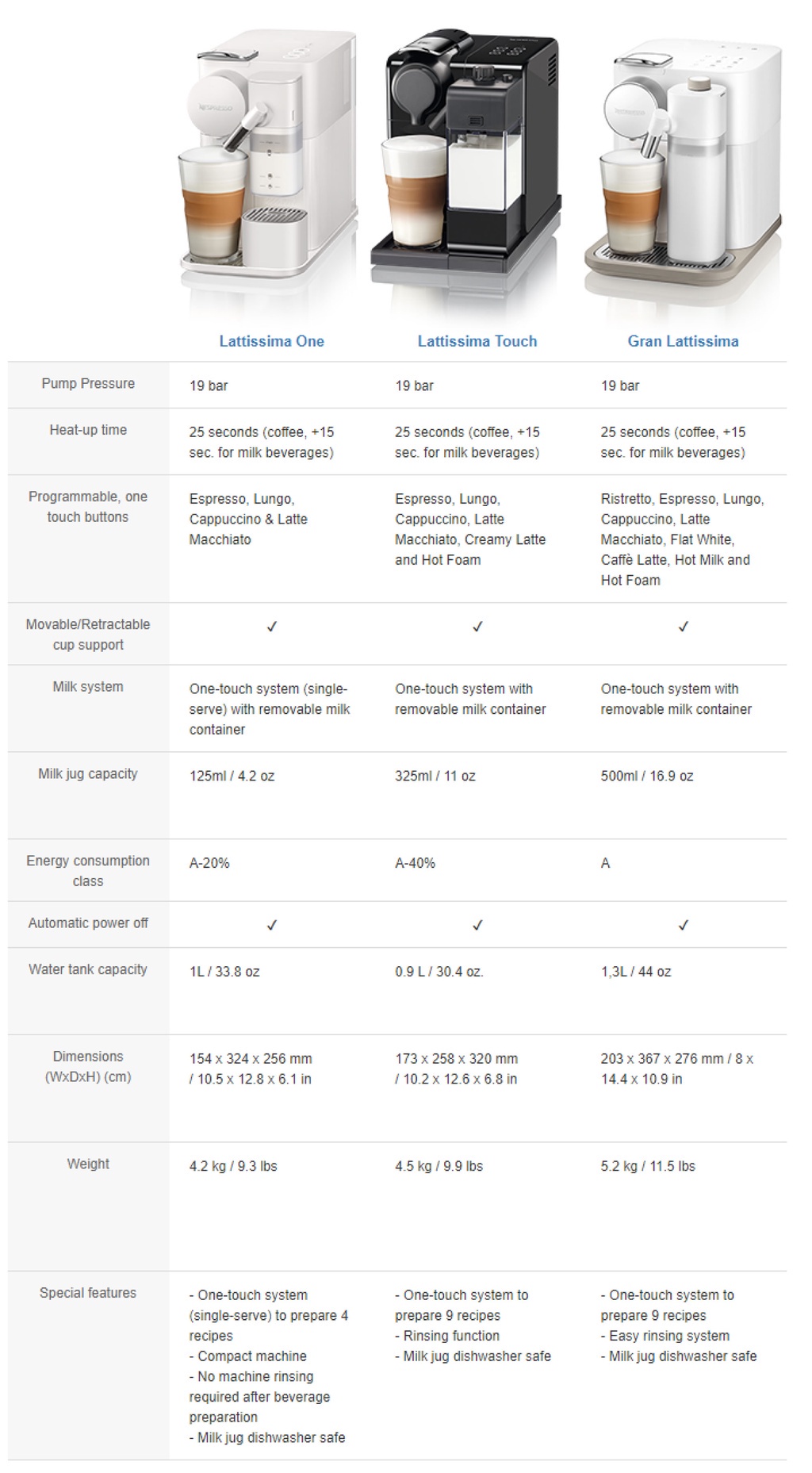Select the 1L / 33.8 oz water tank value
This screenshot has width=812, height=1473.
click(224, 972)
